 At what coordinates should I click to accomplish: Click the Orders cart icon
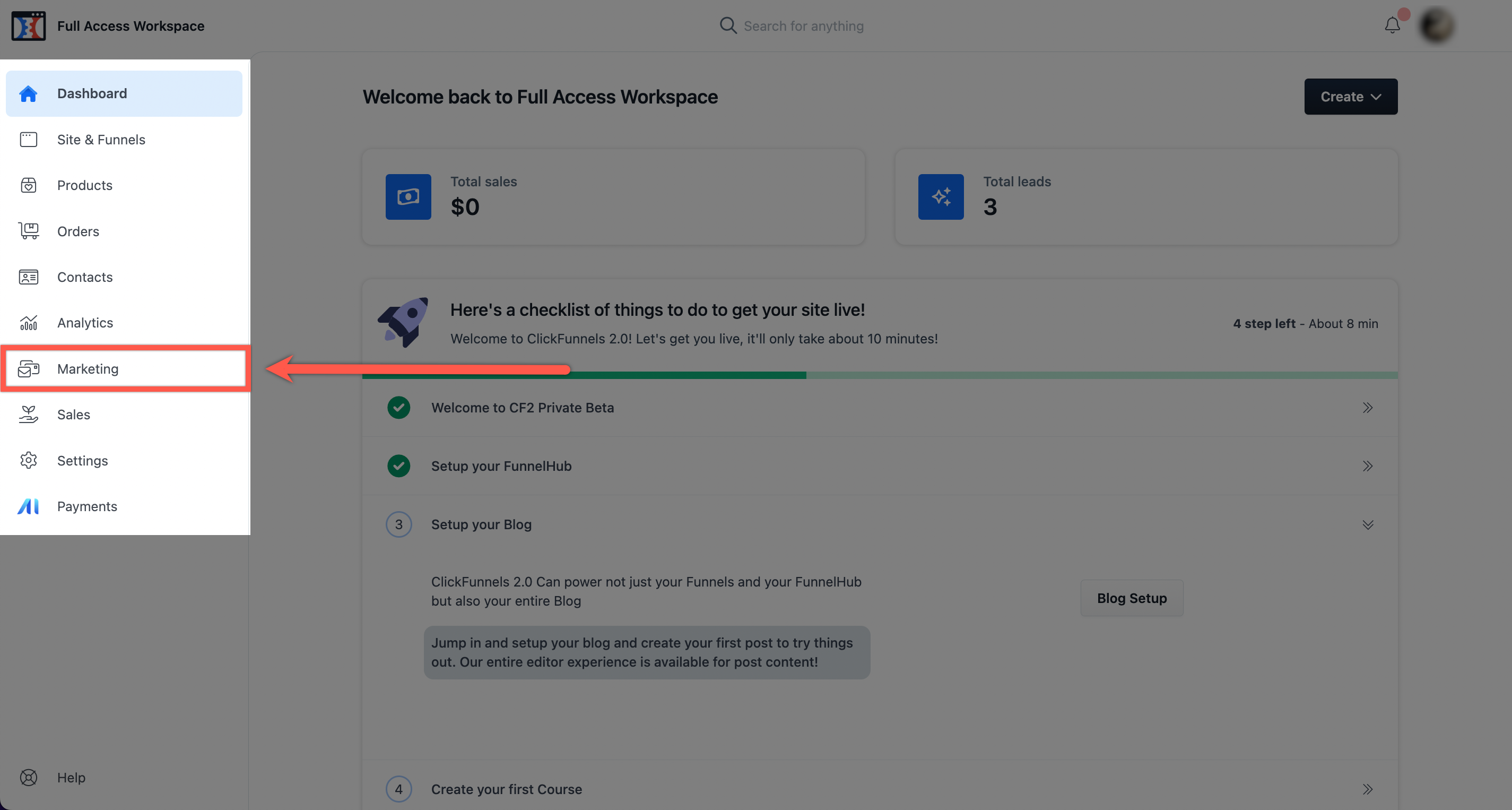28,231
